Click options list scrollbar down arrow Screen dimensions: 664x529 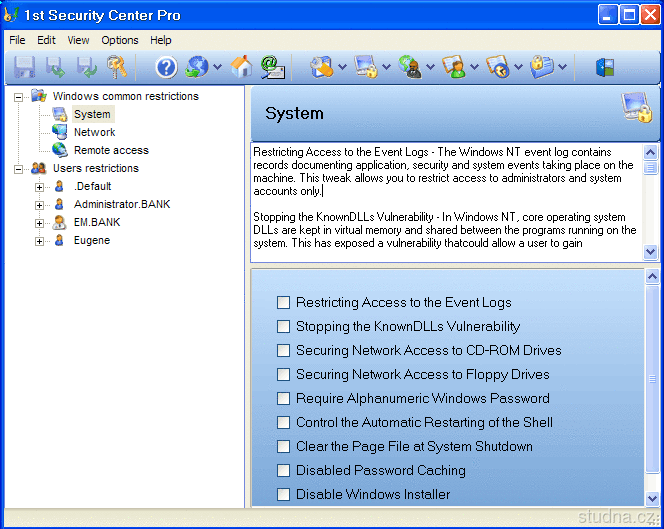(x=653, y=499)
